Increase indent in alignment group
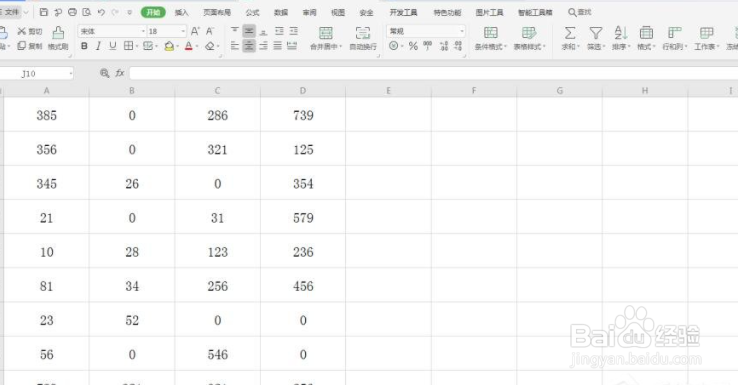 pos(294,31)
